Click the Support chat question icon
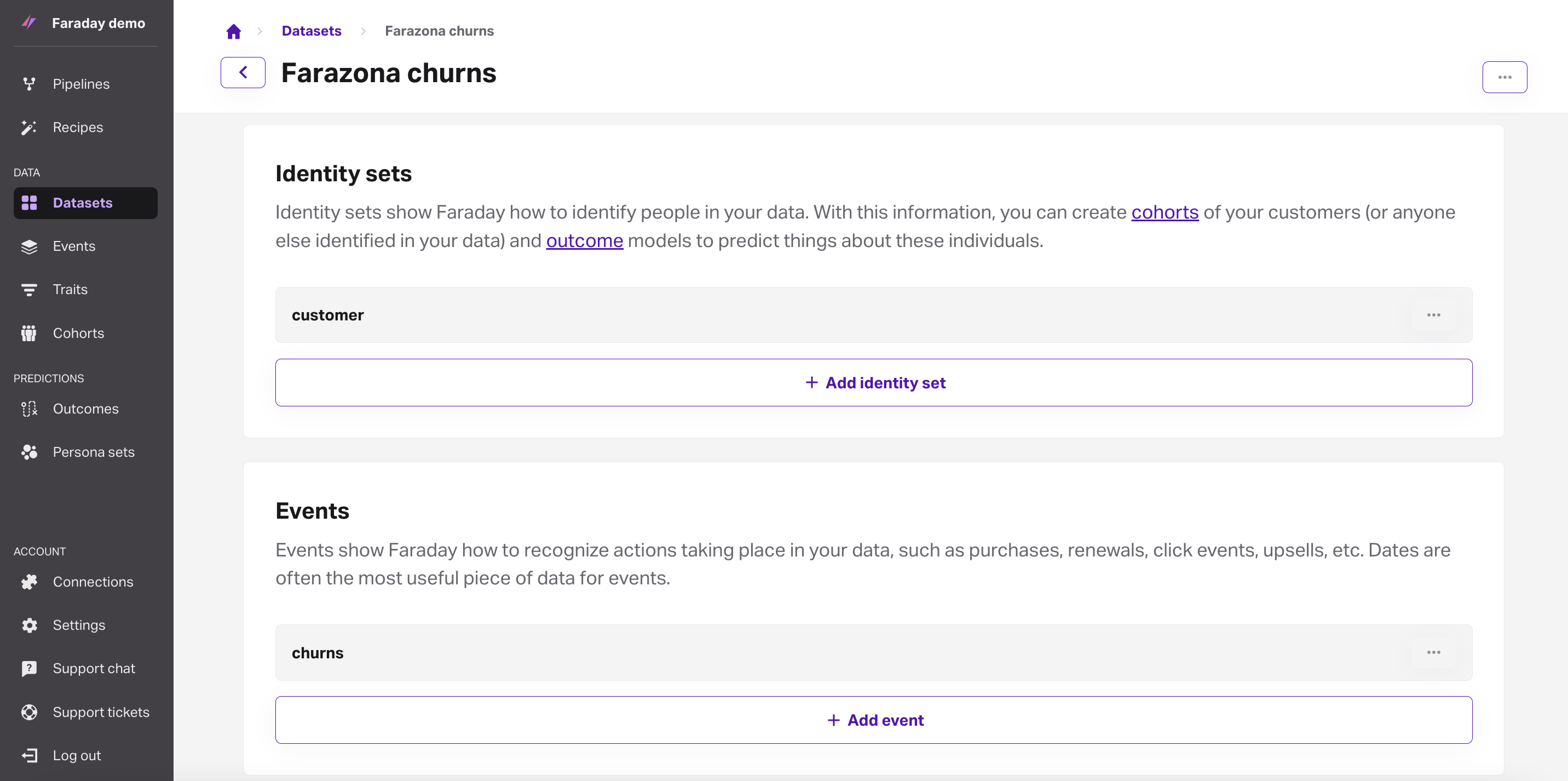The image size is (1568, 781). click(x=29, y=668)
